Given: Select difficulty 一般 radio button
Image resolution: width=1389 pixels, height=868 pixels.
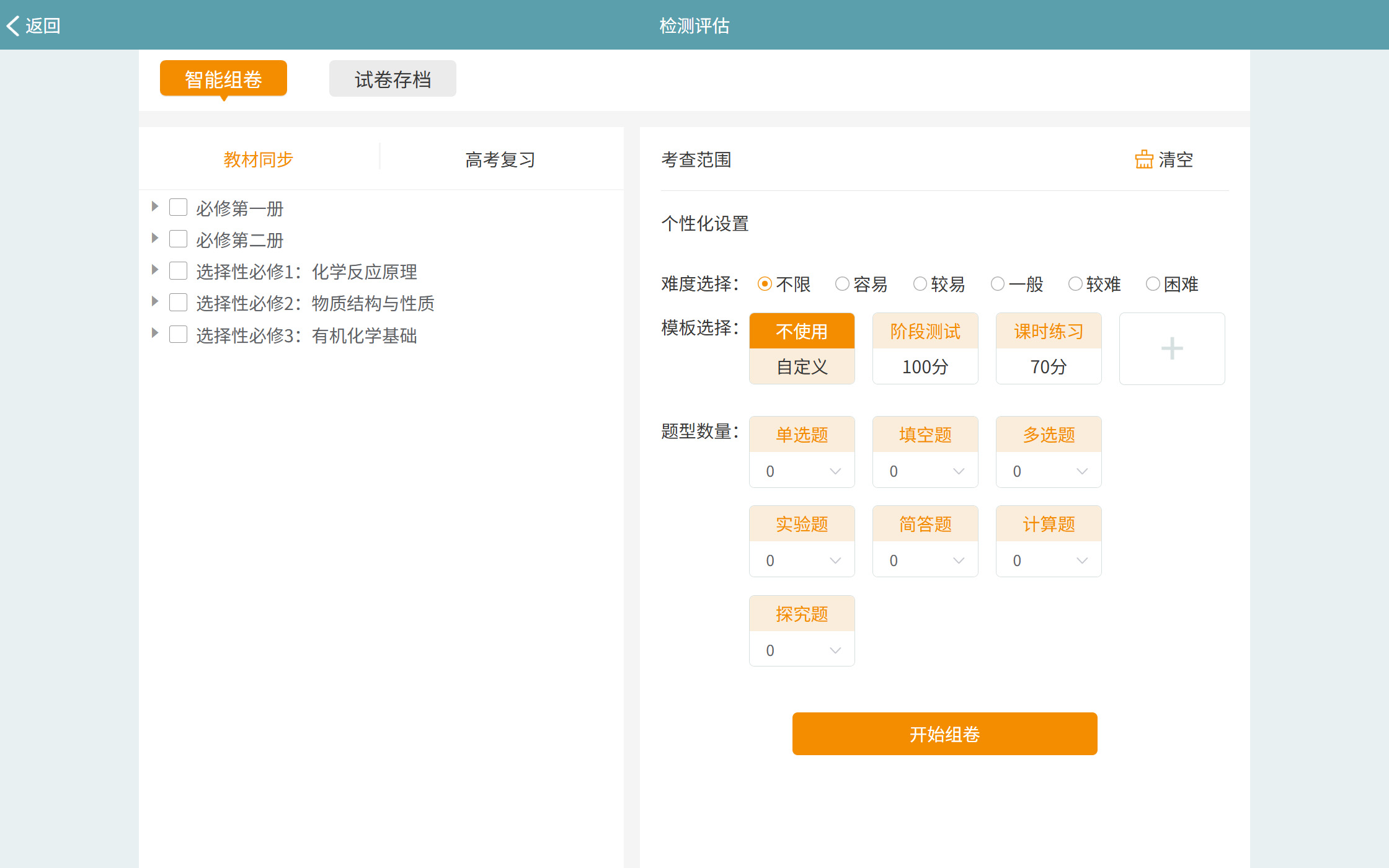Looking at the screenshot, I should (x=998, y=284).
